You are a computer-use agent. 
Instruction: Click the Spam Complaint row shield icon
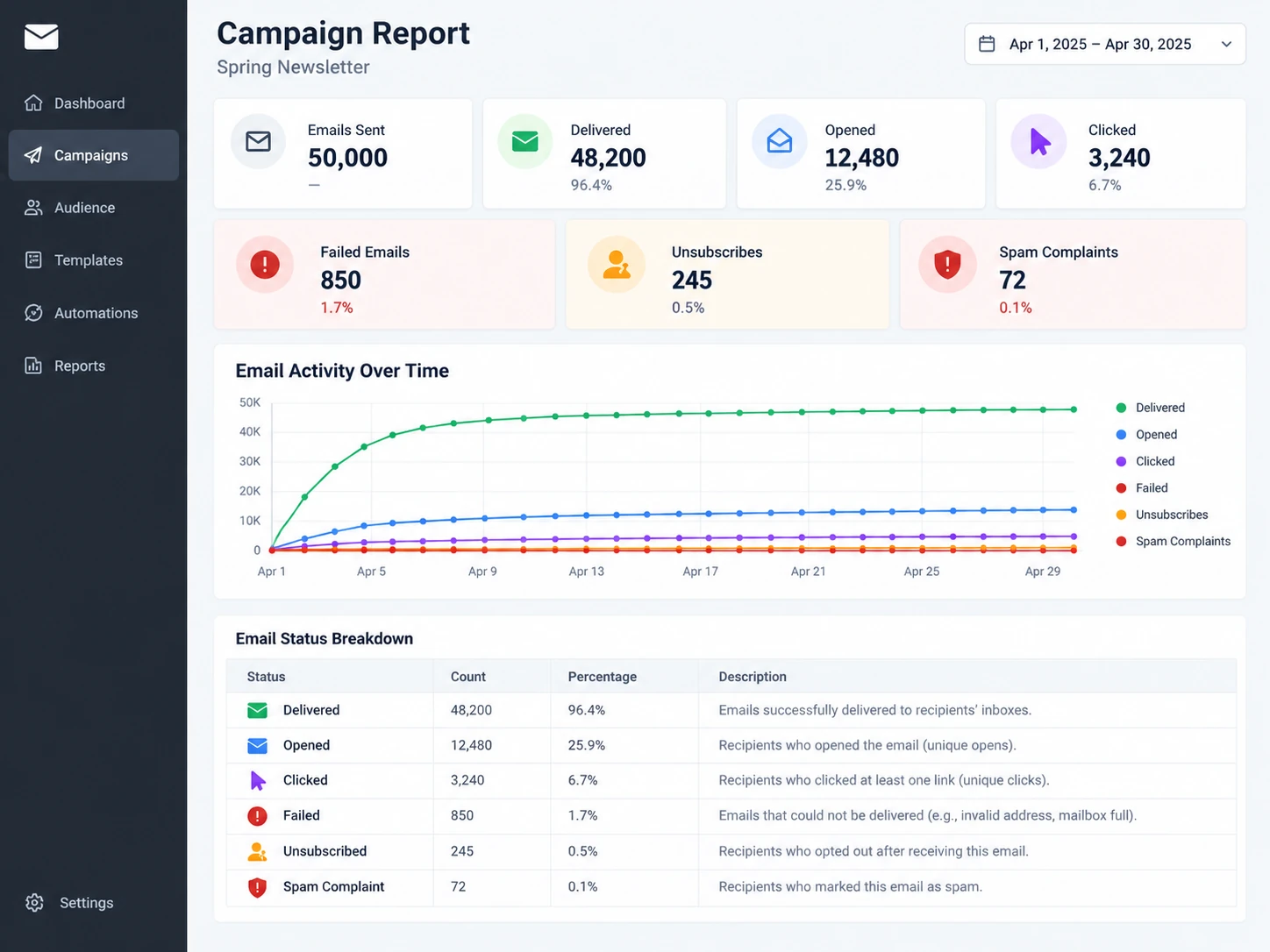click(257, 887)
